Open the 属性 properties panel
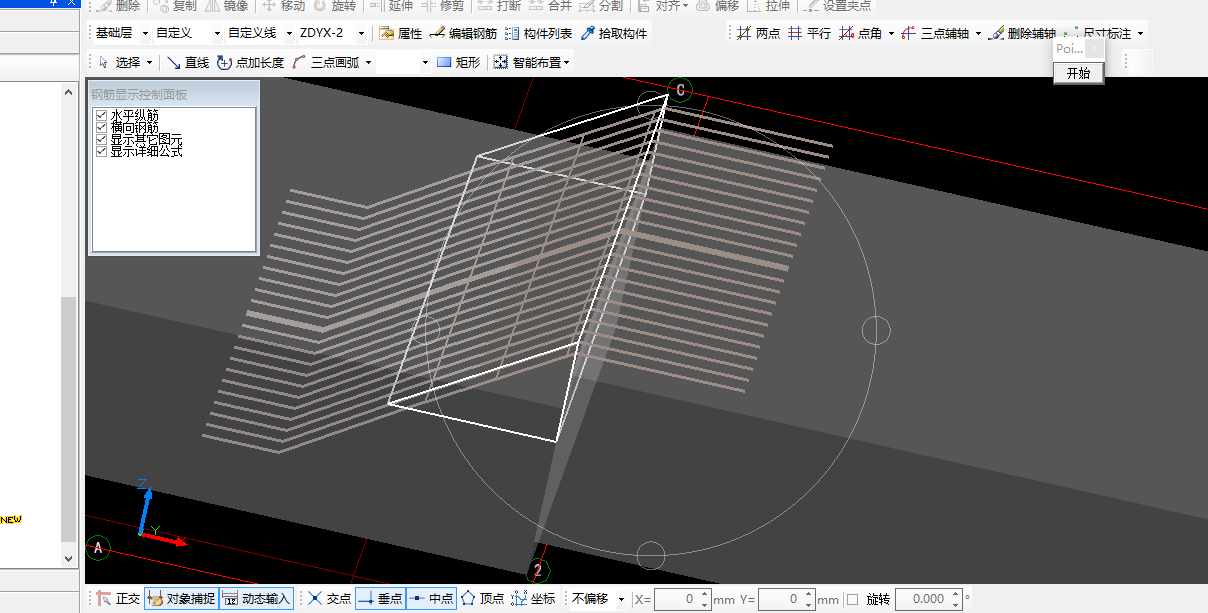The width and height of the screenshot is (1208, 613). pos(401,33)
